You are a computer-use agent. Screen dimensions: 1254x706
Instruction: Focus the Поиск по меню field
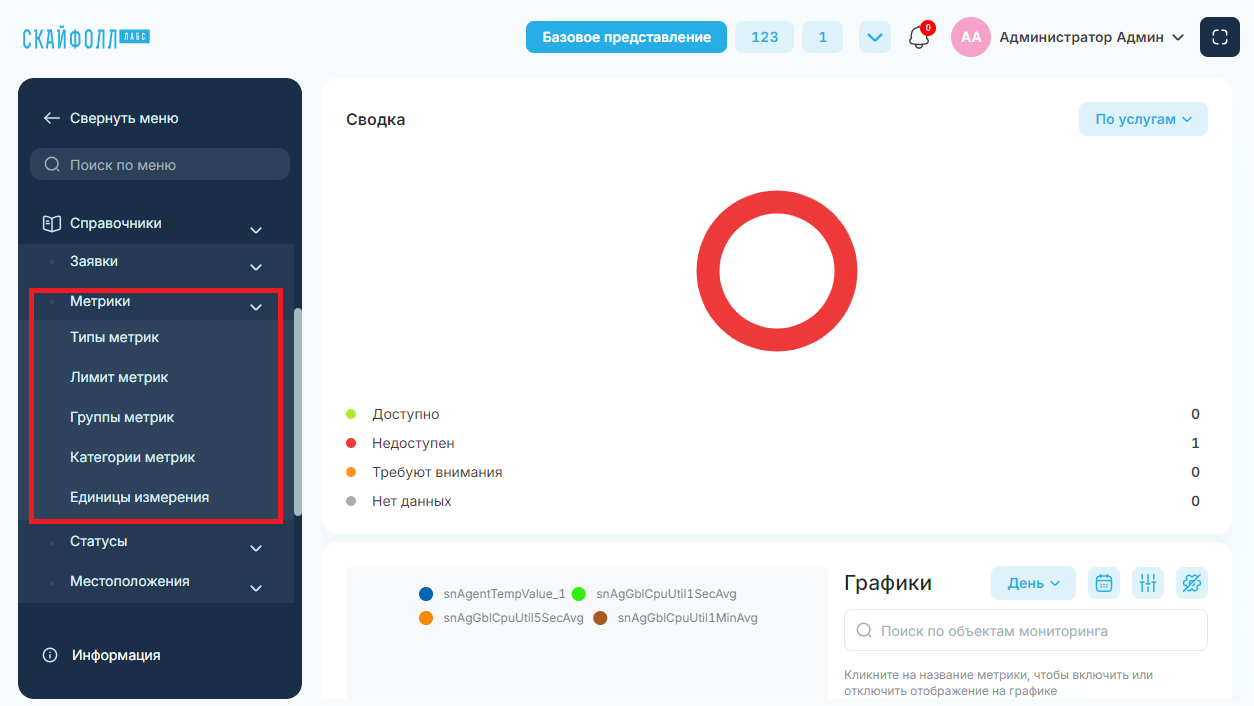click(x=160, y=165)
